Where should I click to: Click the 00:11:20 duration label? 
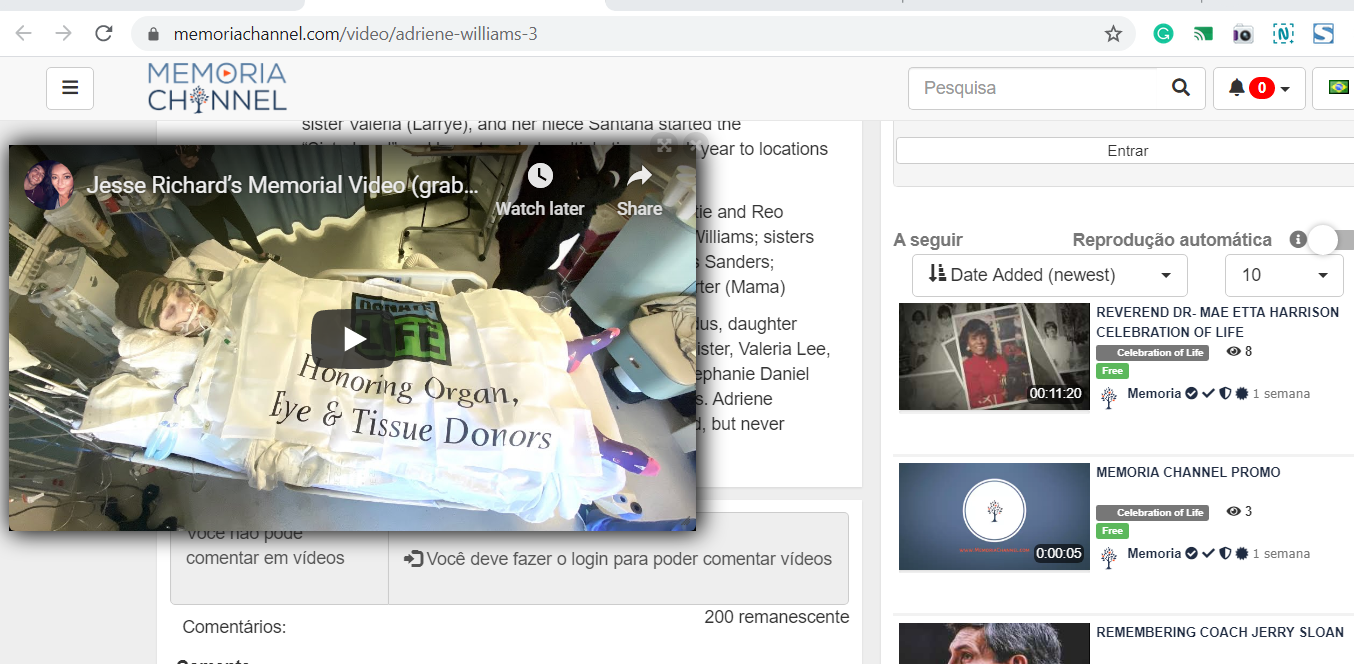(1056, 393)
